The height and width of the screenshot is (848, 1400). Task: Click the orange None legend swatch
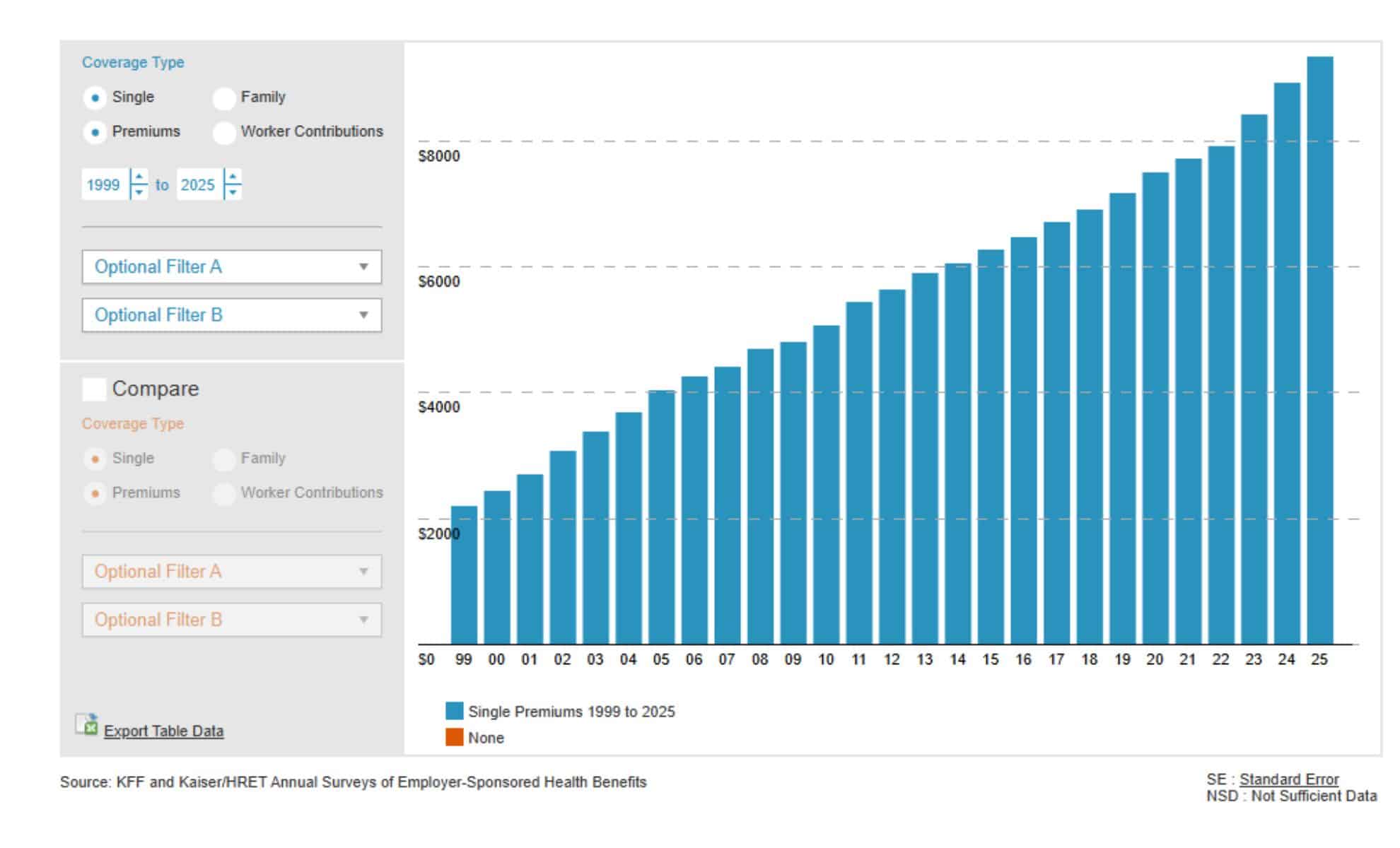(455, 737)
